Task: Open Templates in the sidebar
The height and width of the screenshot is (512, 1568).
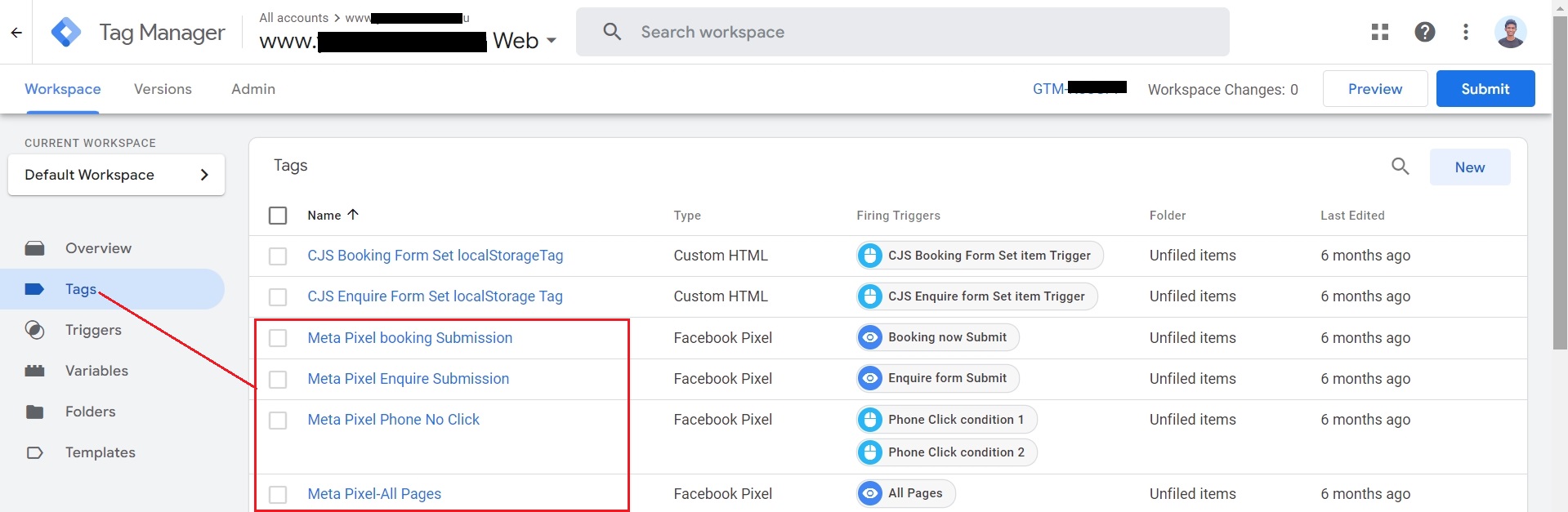Action: tap(101, 452)
